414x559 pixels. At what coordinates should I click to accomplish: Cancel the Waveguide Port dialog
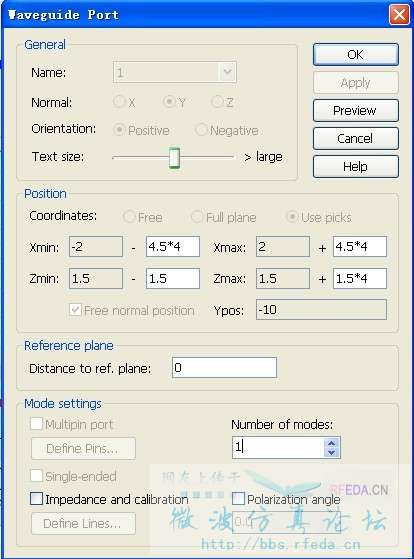point(356,138)
